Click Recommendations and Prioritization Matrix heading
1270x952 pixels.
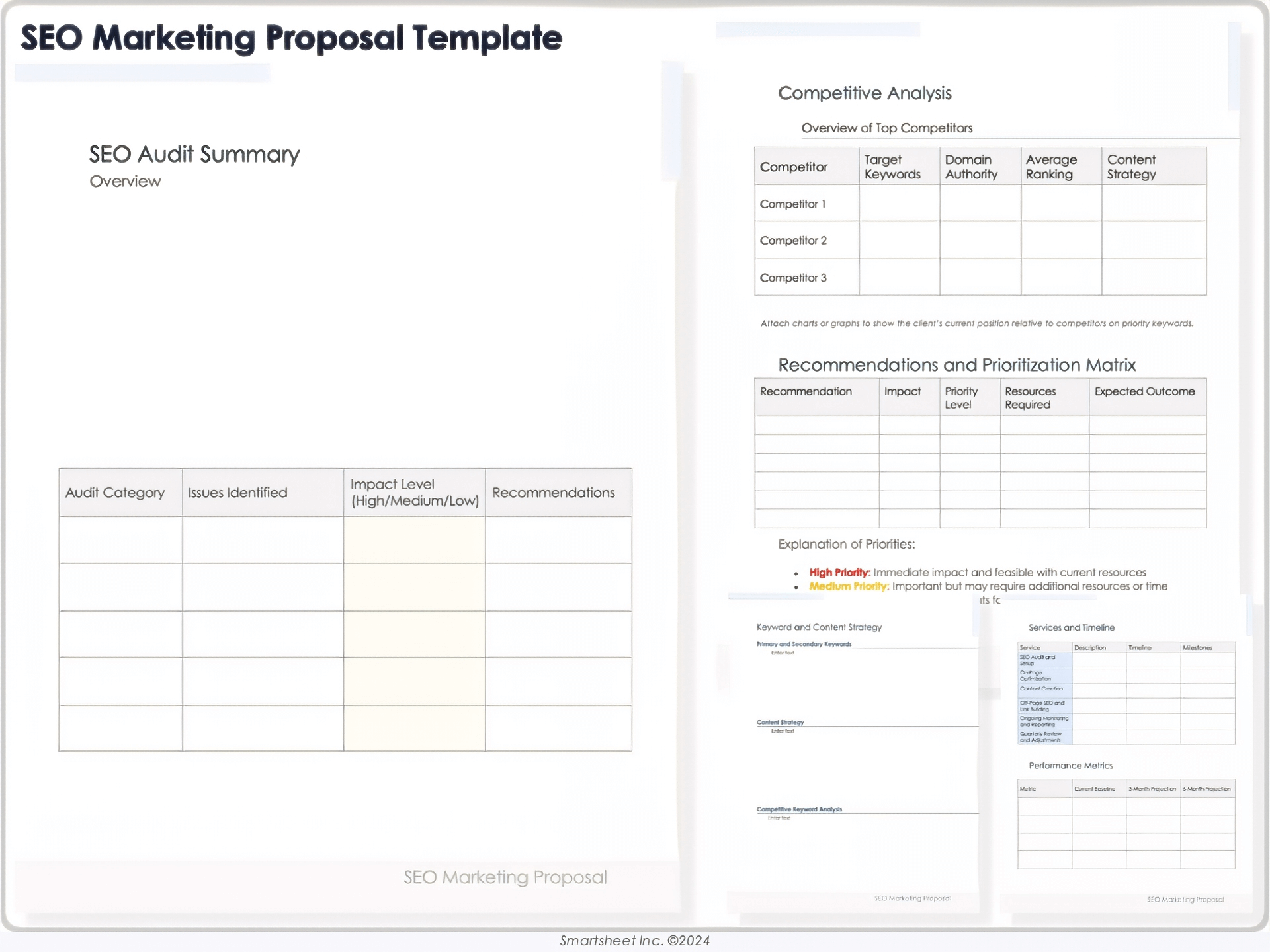tap(956, 365)
